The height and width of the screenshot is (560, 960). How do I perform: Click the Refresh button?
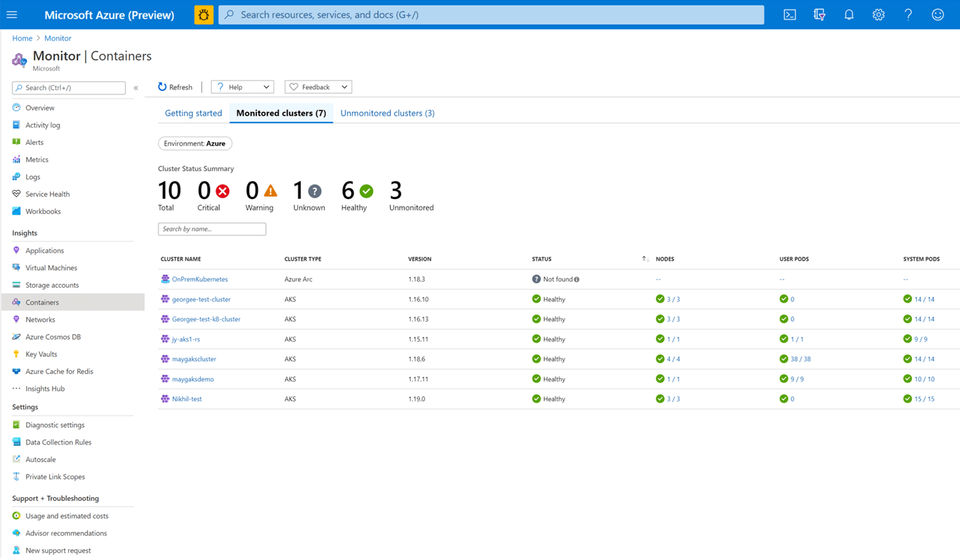coord(175,87)
